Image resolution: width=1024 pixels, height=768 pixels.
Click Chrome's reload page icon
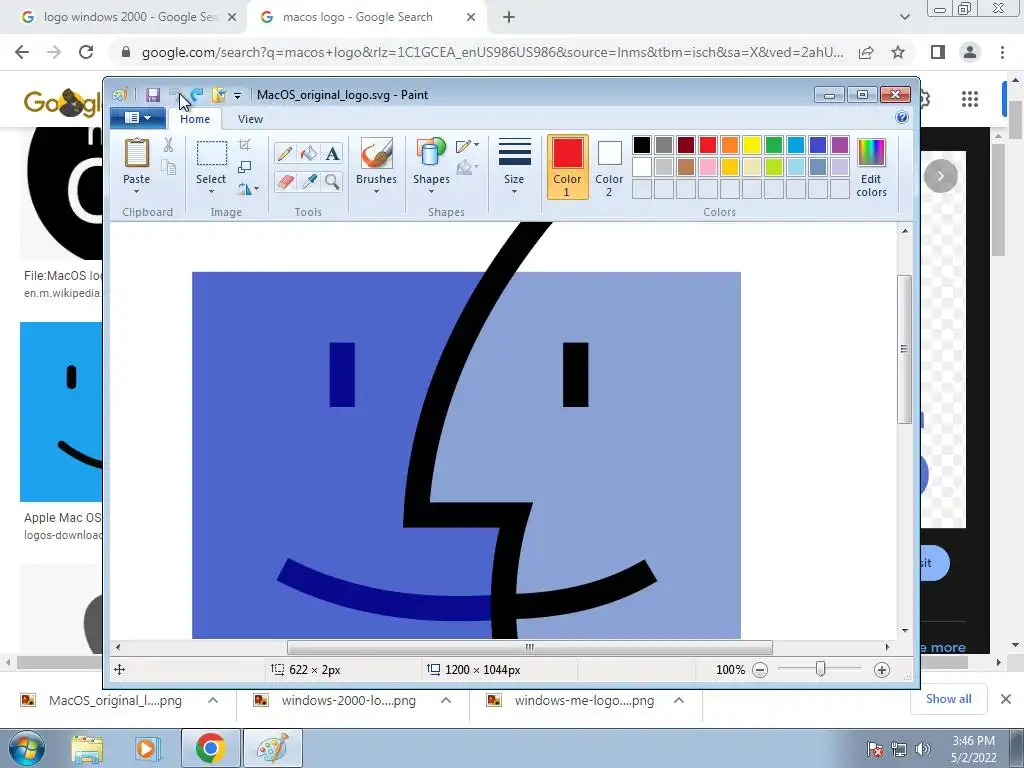click(86, 52)
